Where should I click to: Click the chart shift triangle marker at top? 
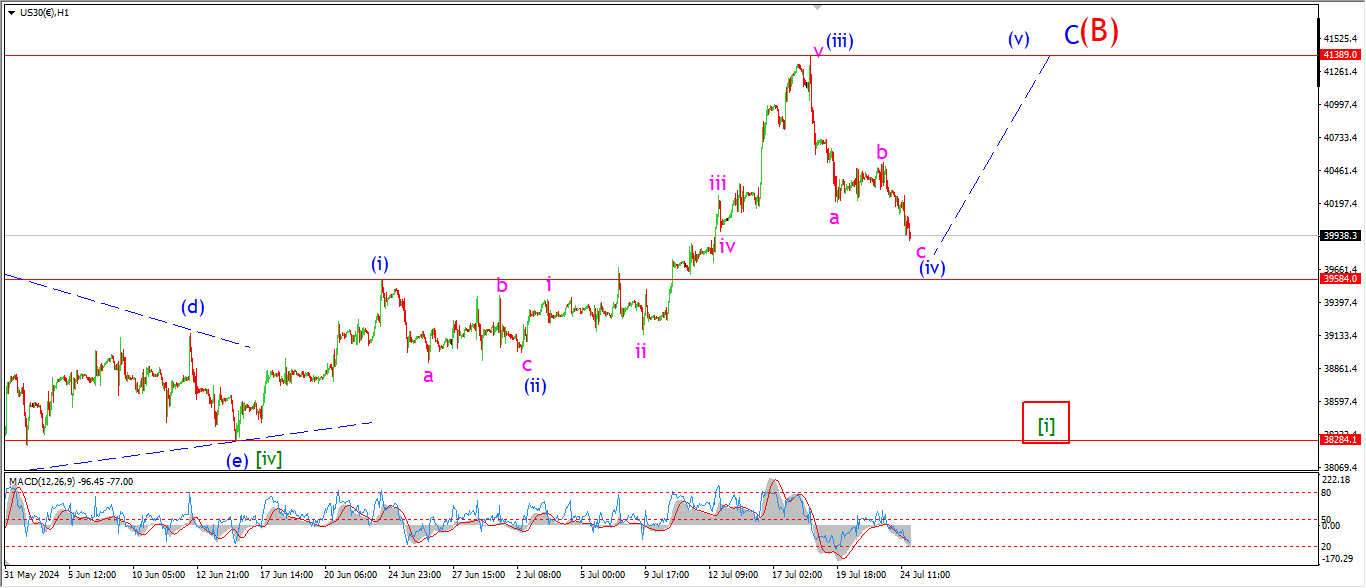click(x=817, y=7)
